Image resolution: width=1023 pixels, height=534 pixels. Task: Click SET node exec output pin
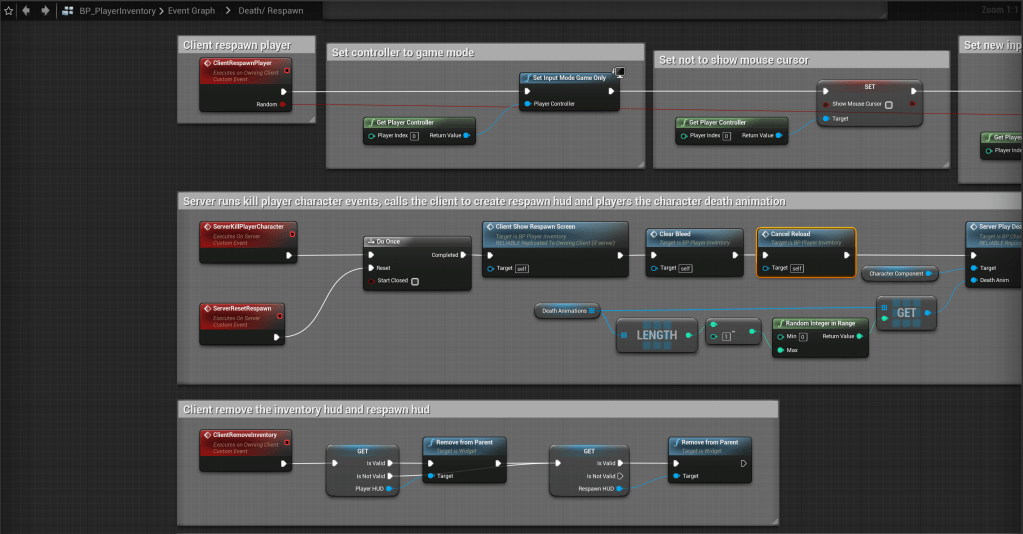coord(914,91)
